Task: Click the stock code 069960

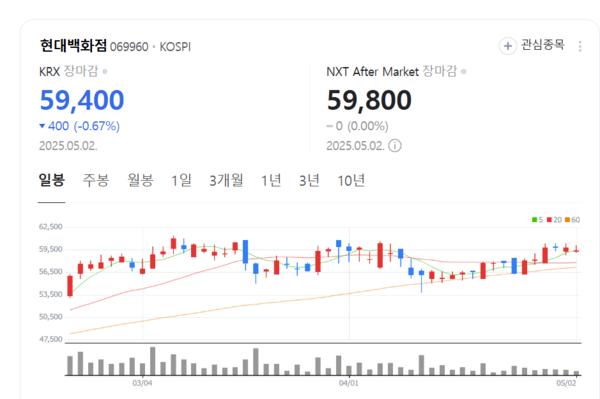Action: [x=129, y=47]
